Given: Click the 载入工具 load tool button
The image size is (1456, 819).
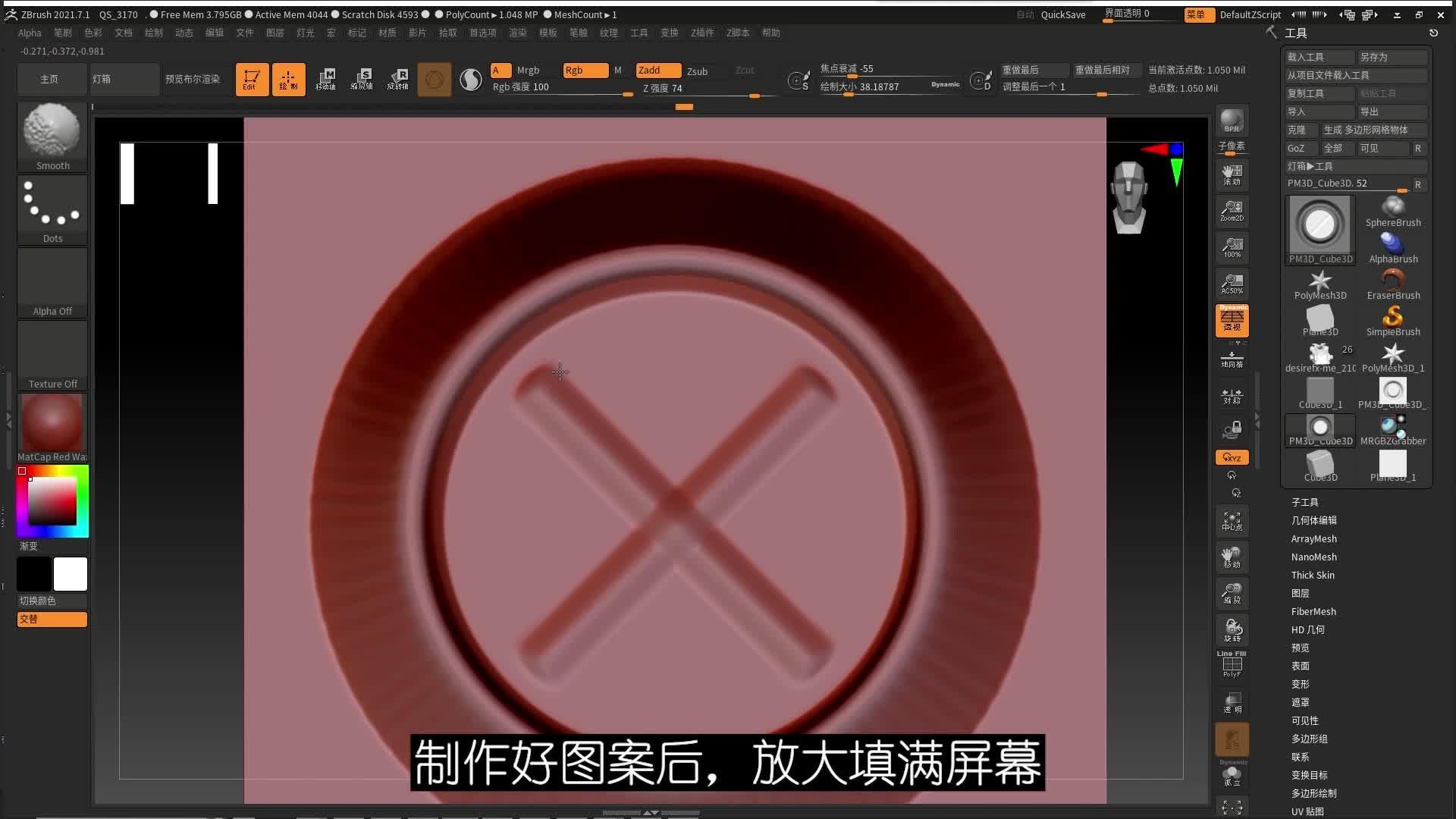Looking at the screenshot, I should [1319, 57].
